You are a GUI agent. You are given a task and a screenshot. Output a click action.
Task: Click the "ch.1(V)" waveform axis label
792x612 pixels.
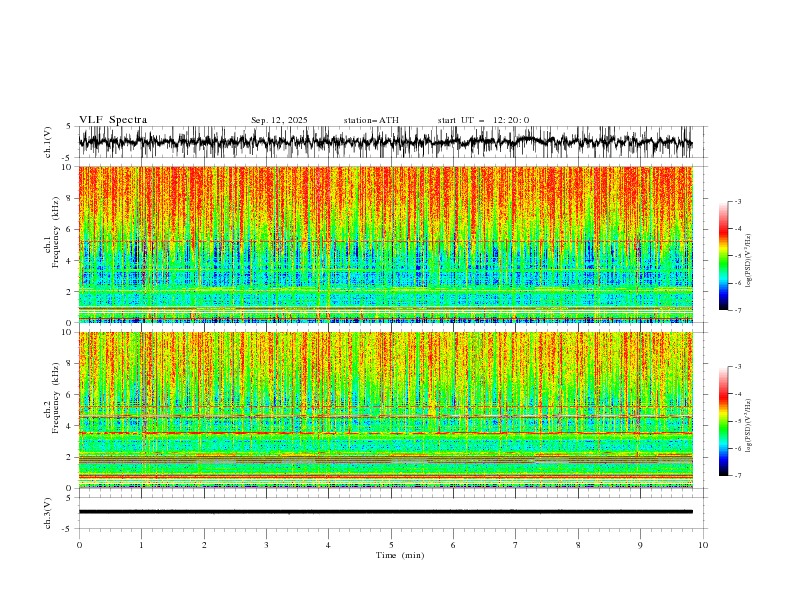48,142
